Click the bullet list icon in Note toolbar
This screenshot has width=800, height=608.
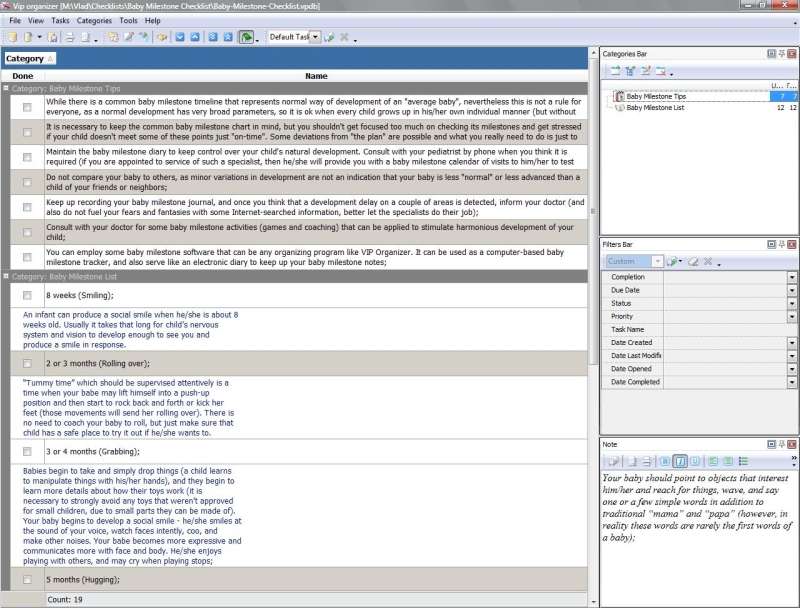[743, 461]
